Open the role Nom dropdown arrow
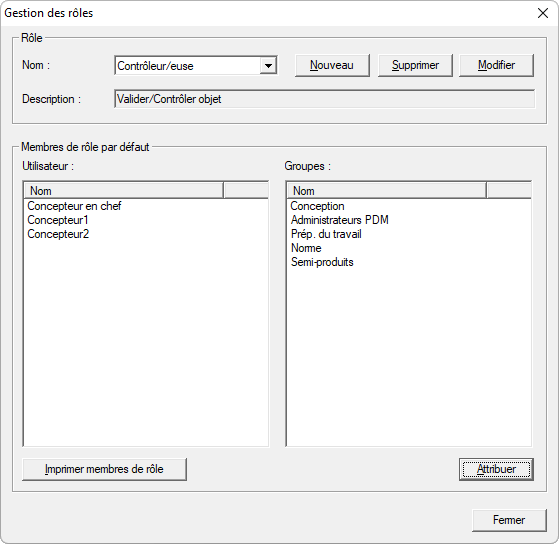 (268, 66)
